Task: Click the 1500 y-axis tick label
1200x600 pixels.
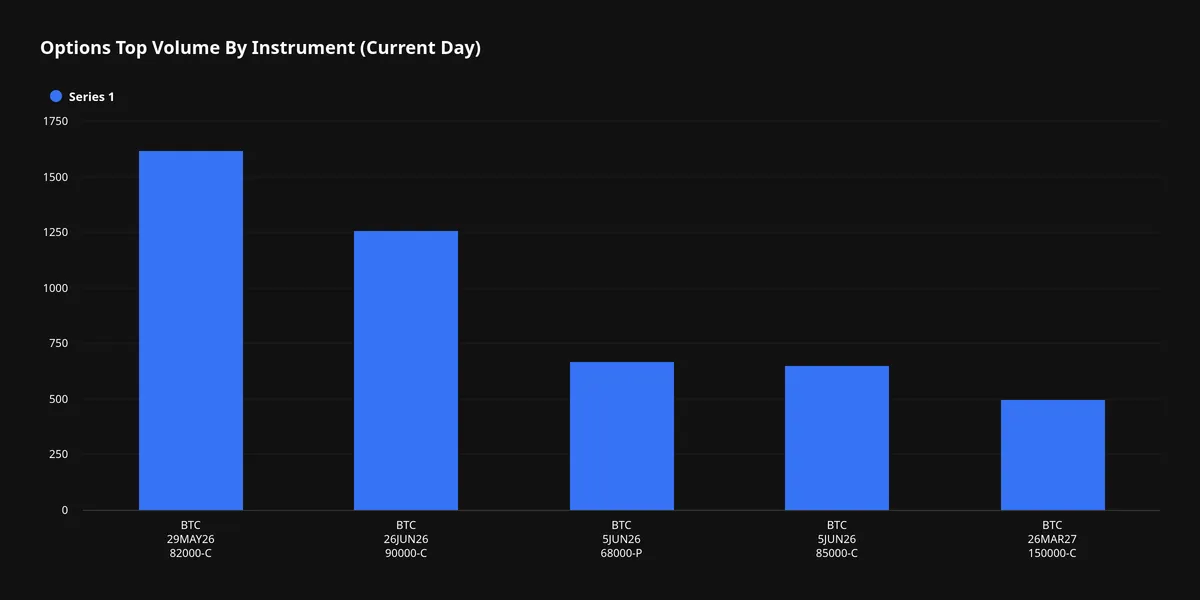Action: (56, 177)
